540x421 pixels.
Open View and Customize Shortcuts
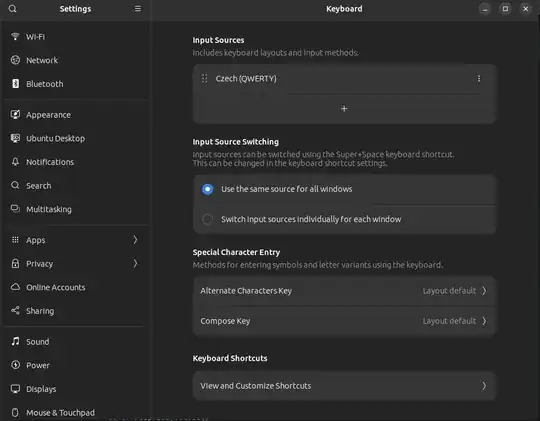tap(344, 386)
